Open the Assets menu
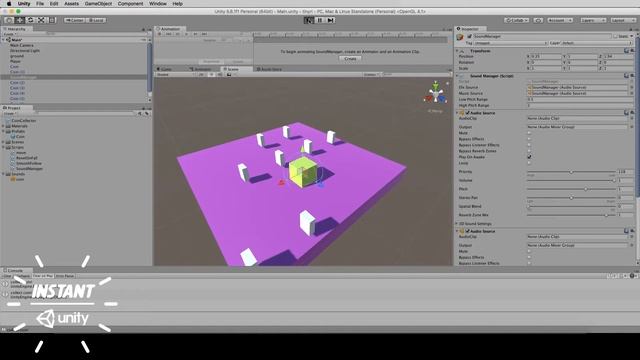640x360 pixels. coord(71,4)
